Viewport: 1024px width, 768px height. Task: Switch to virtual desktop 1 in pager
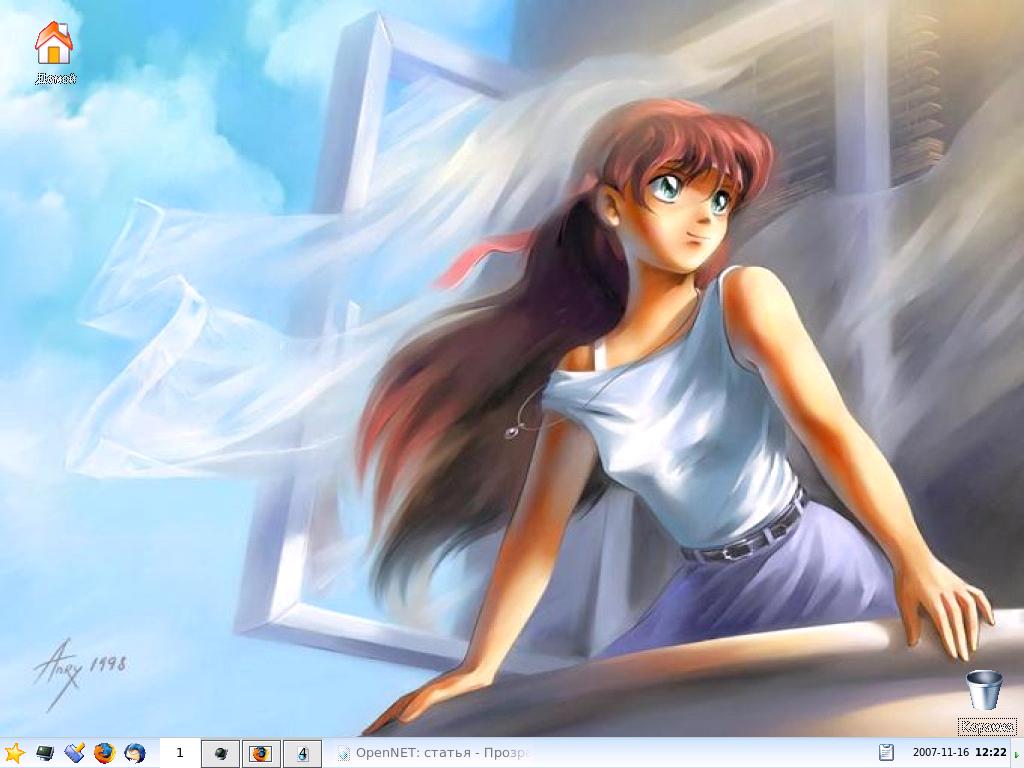tap(180, 753)
